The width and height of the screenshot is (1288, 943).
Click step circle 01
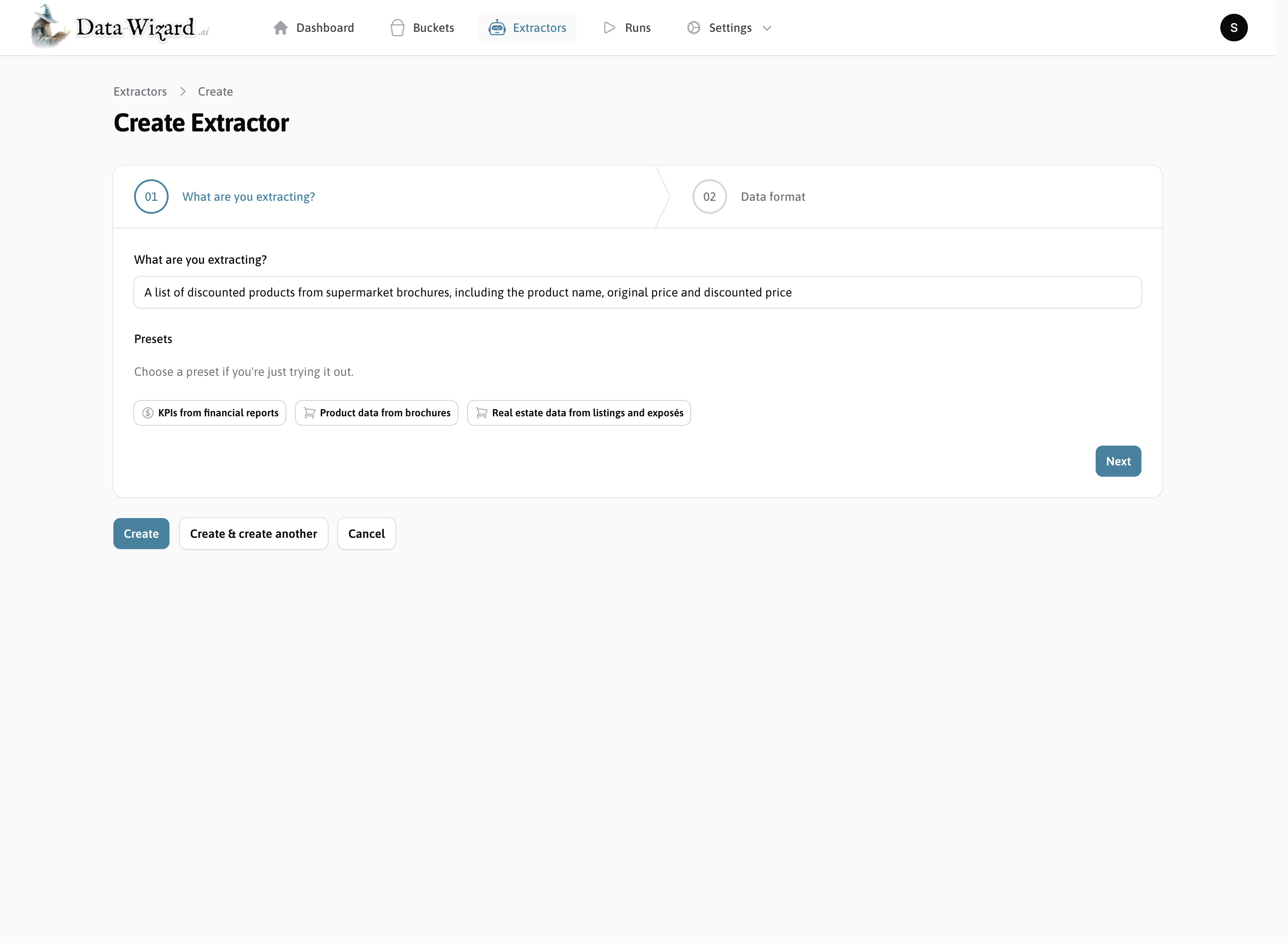(x=151, y=197)
